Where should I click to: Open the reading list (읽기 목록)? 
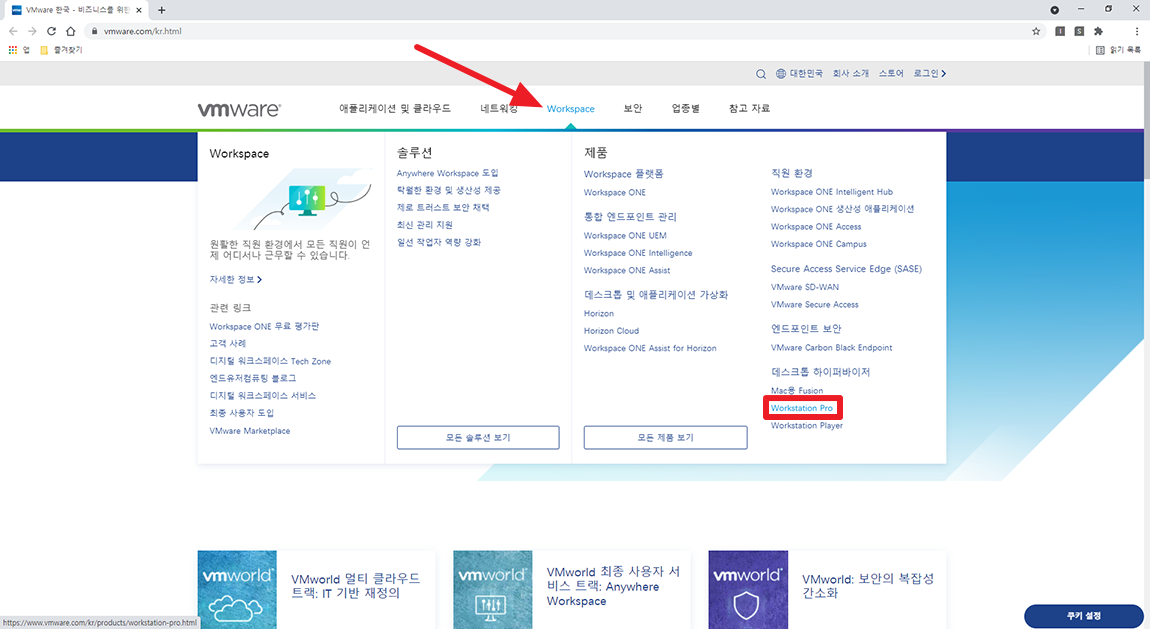1118,50
